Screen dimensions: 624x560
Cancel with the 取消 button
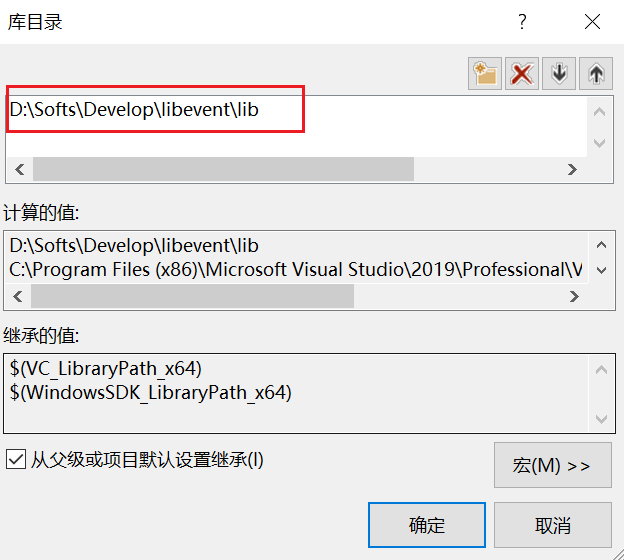tap(553, 525)
